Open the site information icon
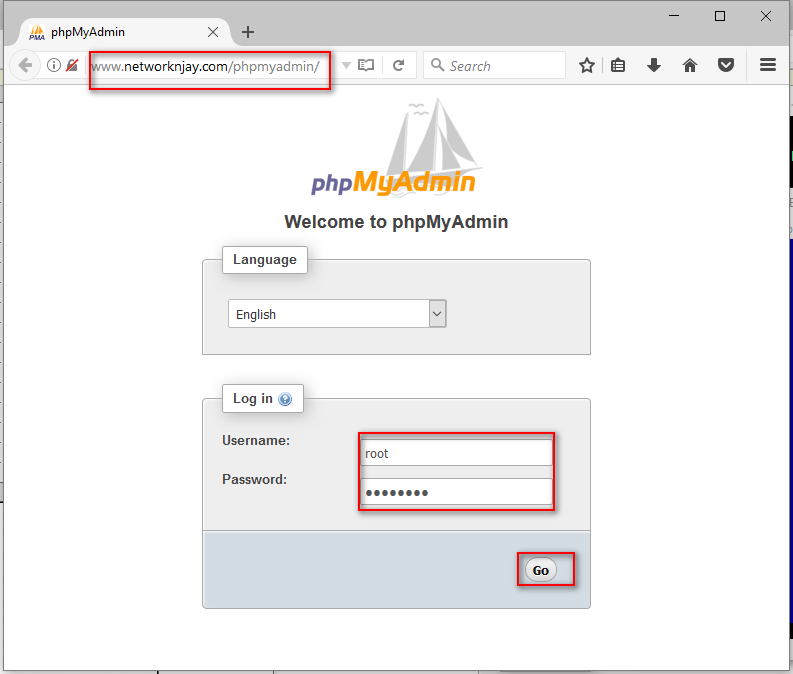Viewport: 793px width, 674px height. [54, 65]
